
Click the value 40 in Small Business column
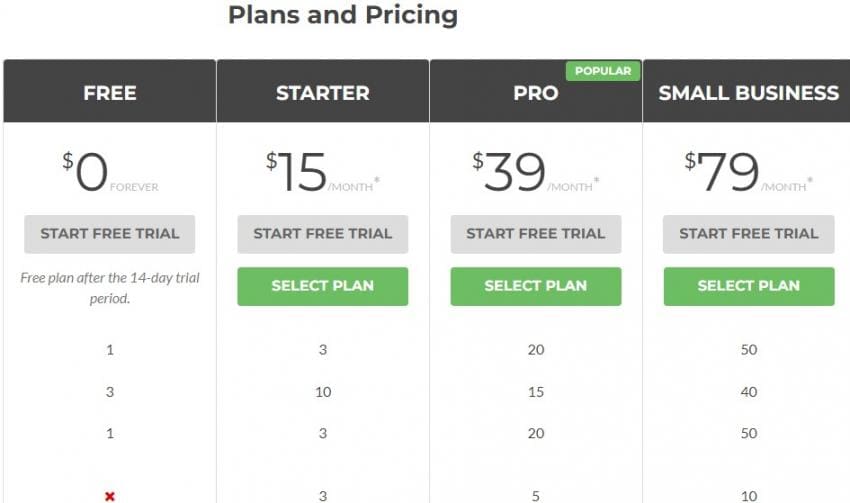pos(748,392)
